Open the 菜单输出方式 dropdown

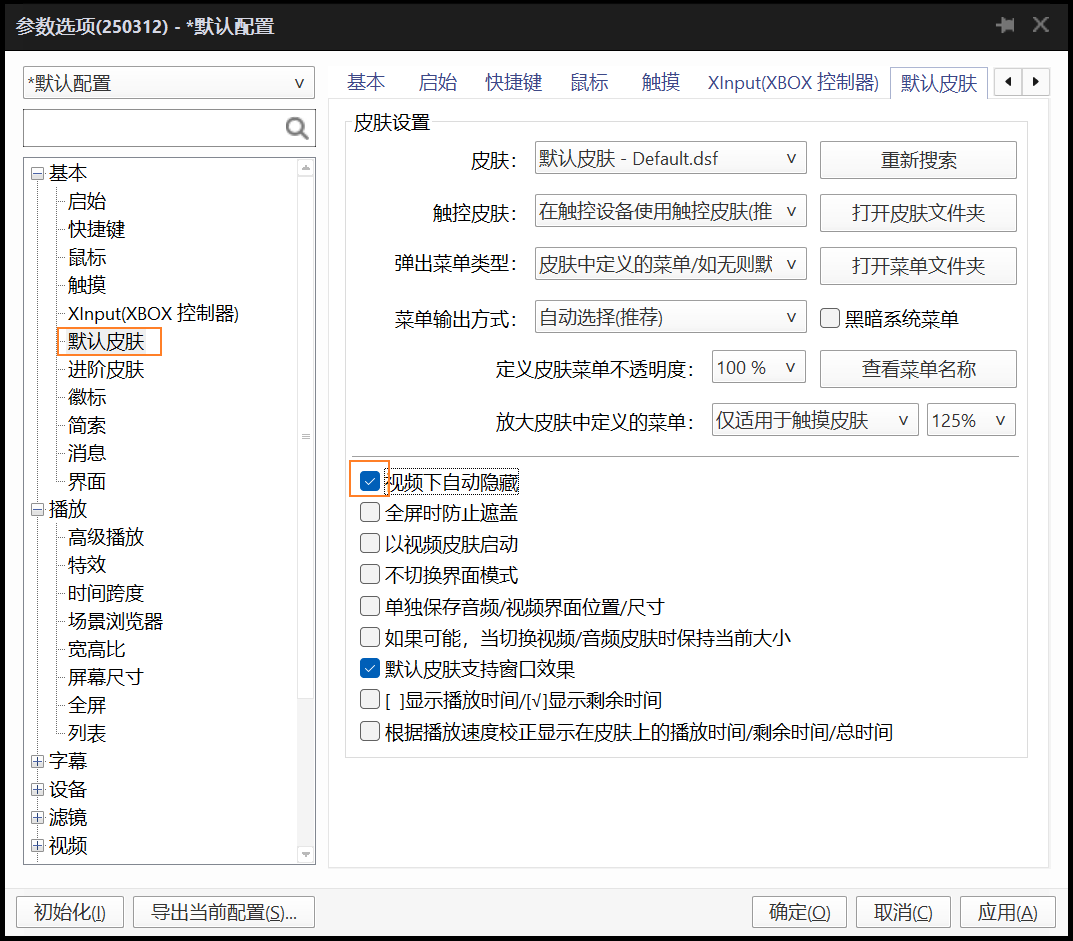(x=671, y=317)
